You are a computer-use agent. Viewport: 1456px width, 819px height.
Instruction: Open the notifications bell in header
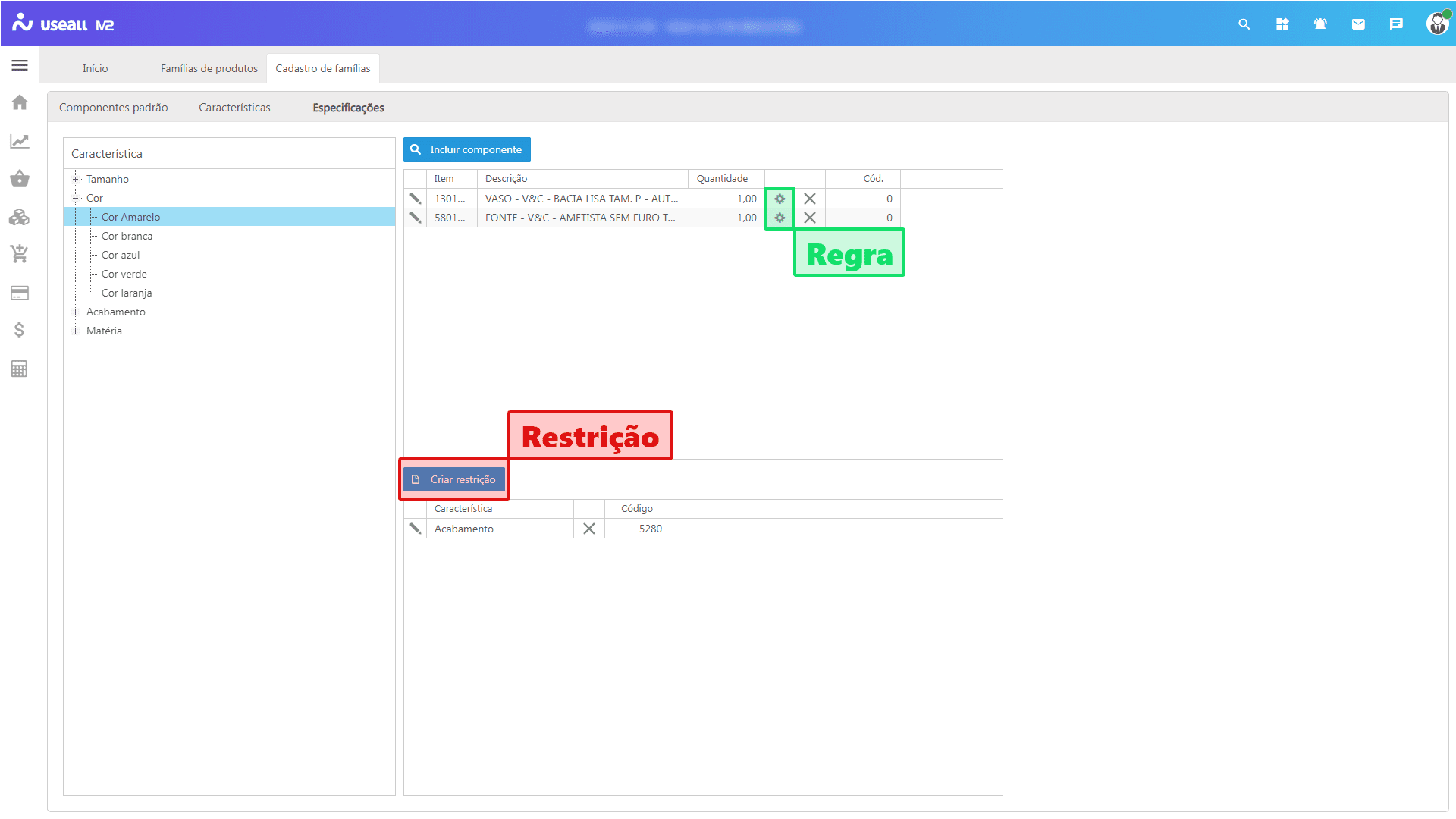(x=1320, y=24)
